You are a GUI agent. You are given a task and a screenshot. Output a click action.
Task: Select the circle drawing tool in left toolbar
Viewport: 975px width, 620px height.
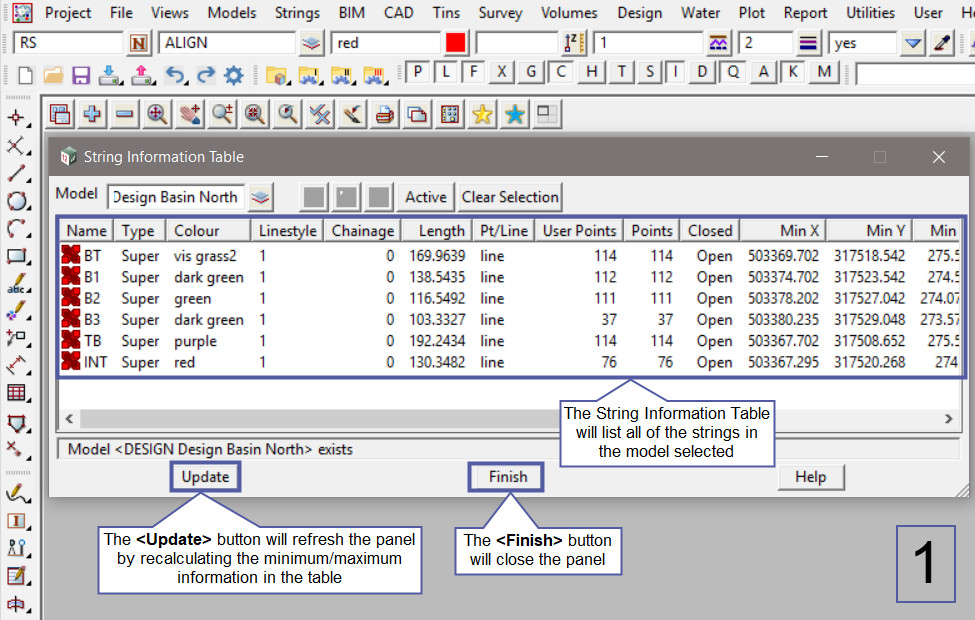click(17, 200)
